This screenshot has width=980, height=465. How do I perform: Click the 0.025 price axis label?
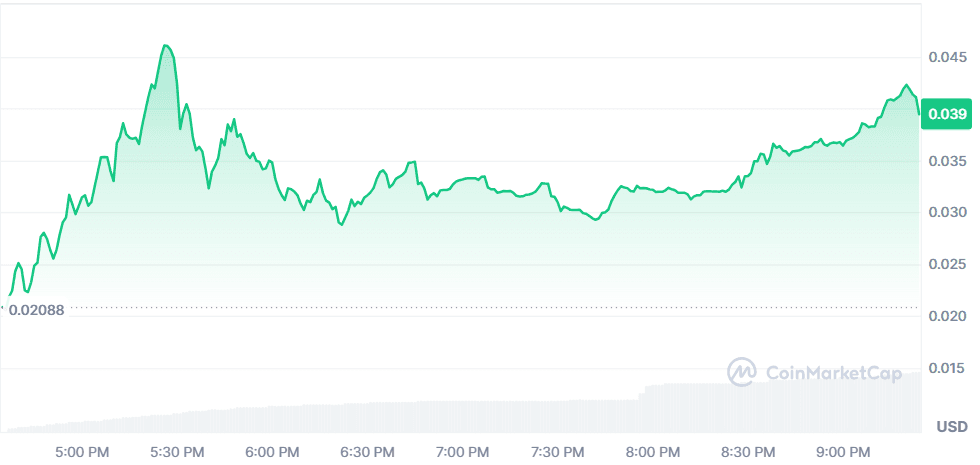point(947,264)
